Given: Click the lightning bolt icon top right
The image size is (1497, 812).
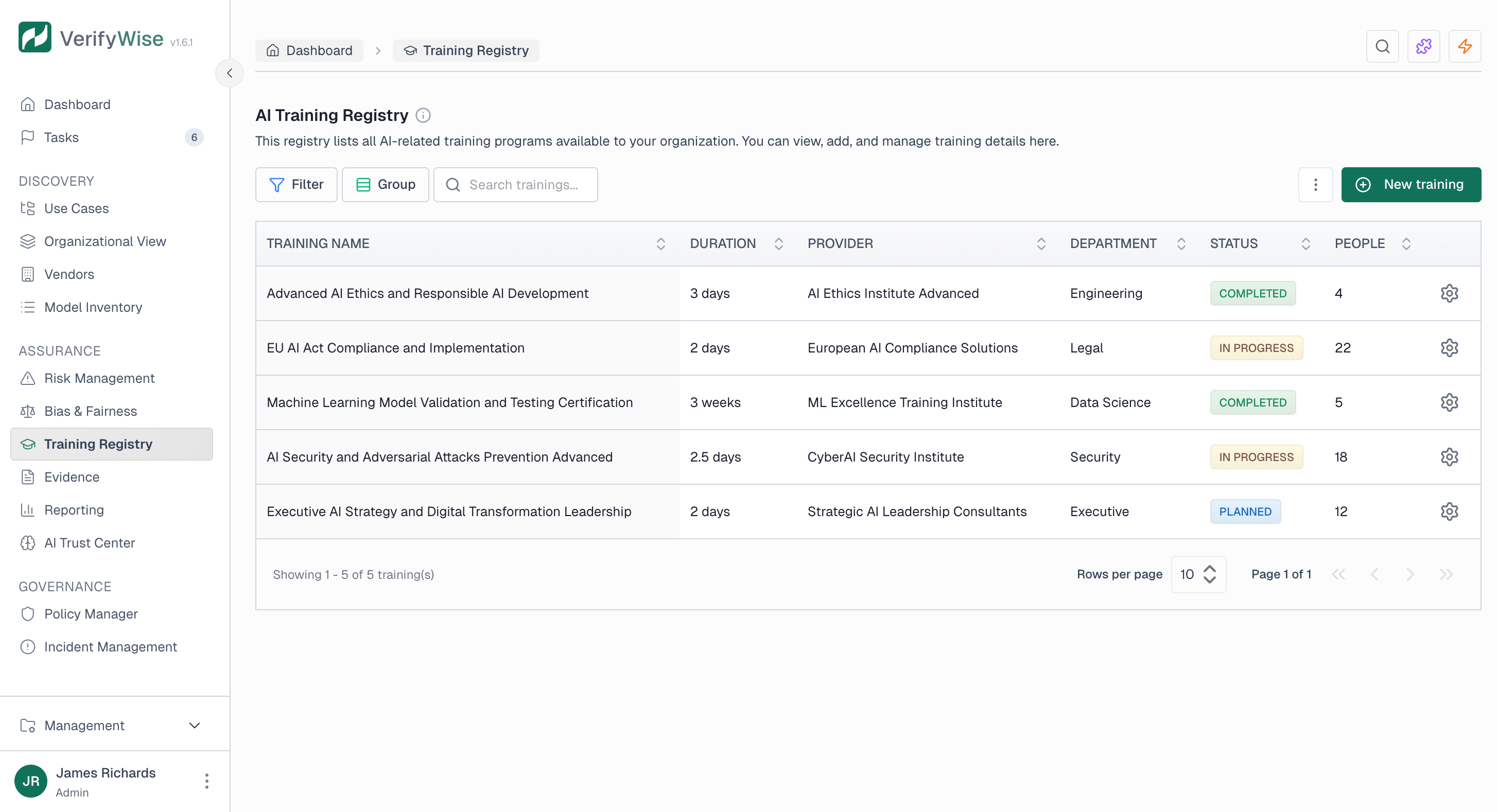Looking at the screenshot, I should (1466, 46).
